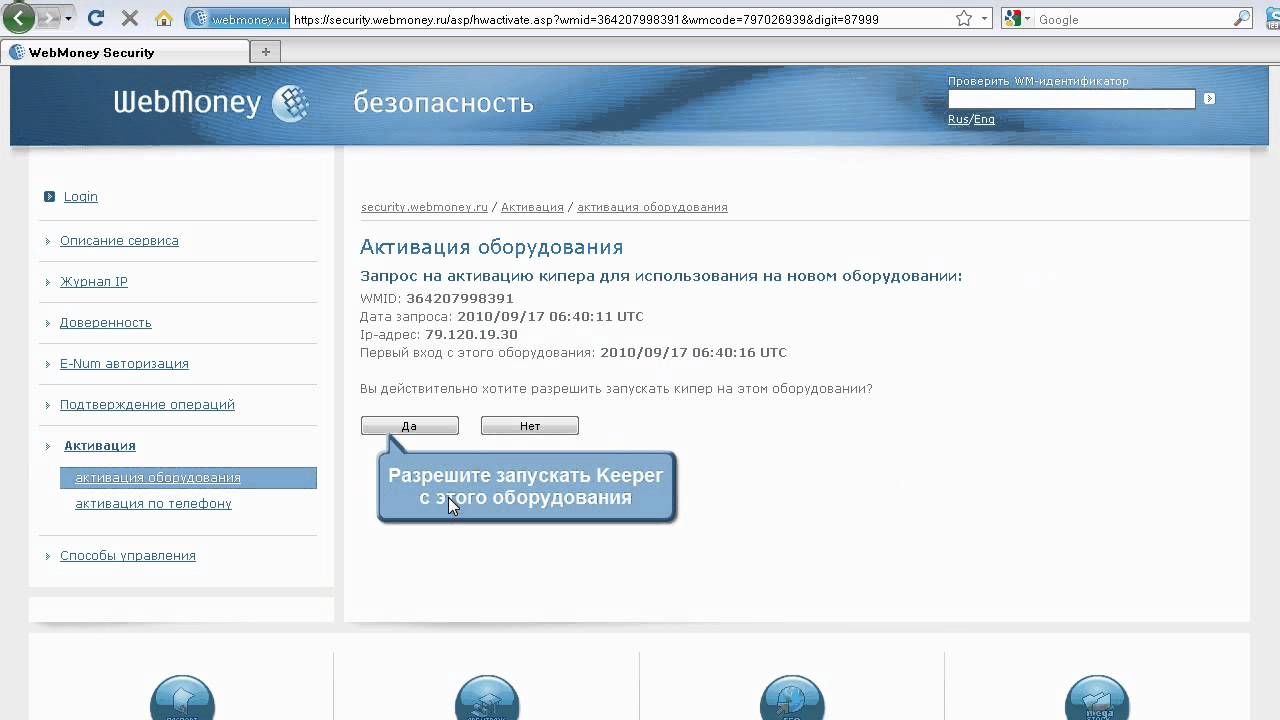Screen dimensions: 1280x720
Task: Open the Google search engine selector
Action: 1019,19
